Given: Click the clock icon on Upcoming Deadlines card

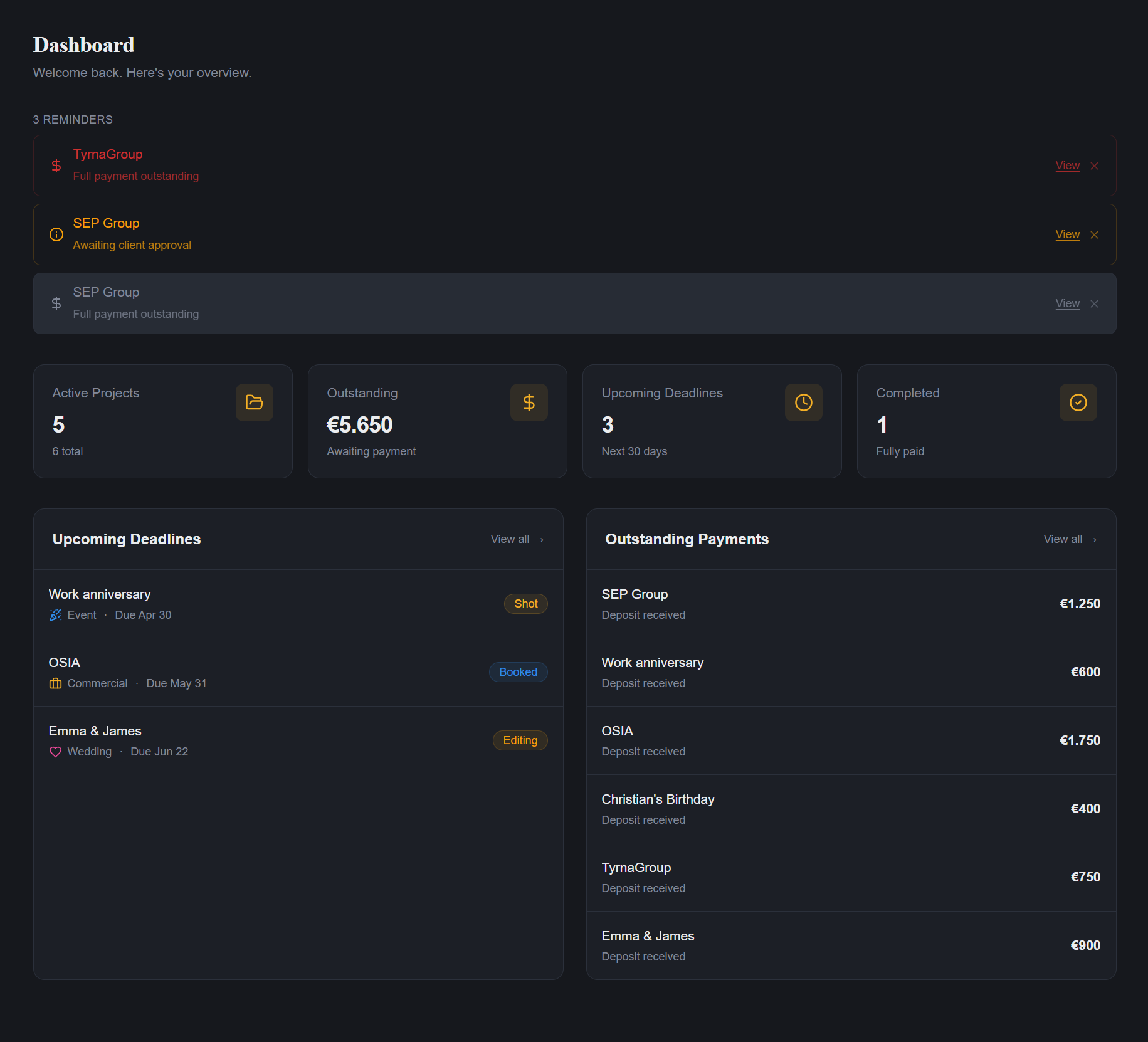Looking at the screenshot, I should click(803, 402).
